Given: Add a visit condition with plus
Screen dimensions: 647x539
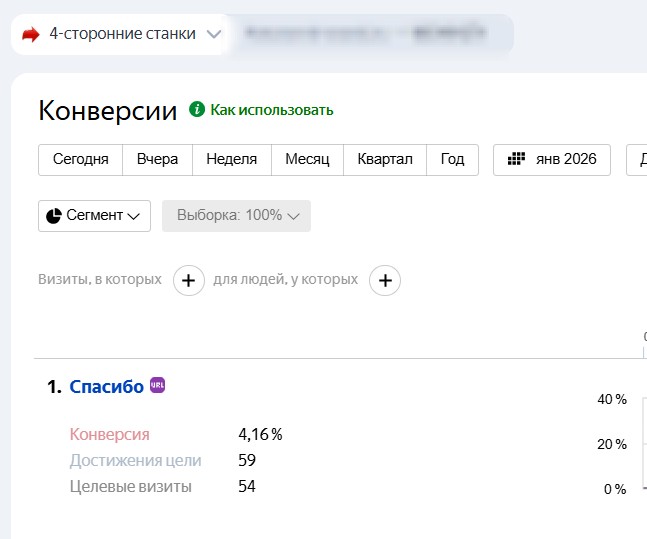Looking at the screenshot, I should point(189,281).
